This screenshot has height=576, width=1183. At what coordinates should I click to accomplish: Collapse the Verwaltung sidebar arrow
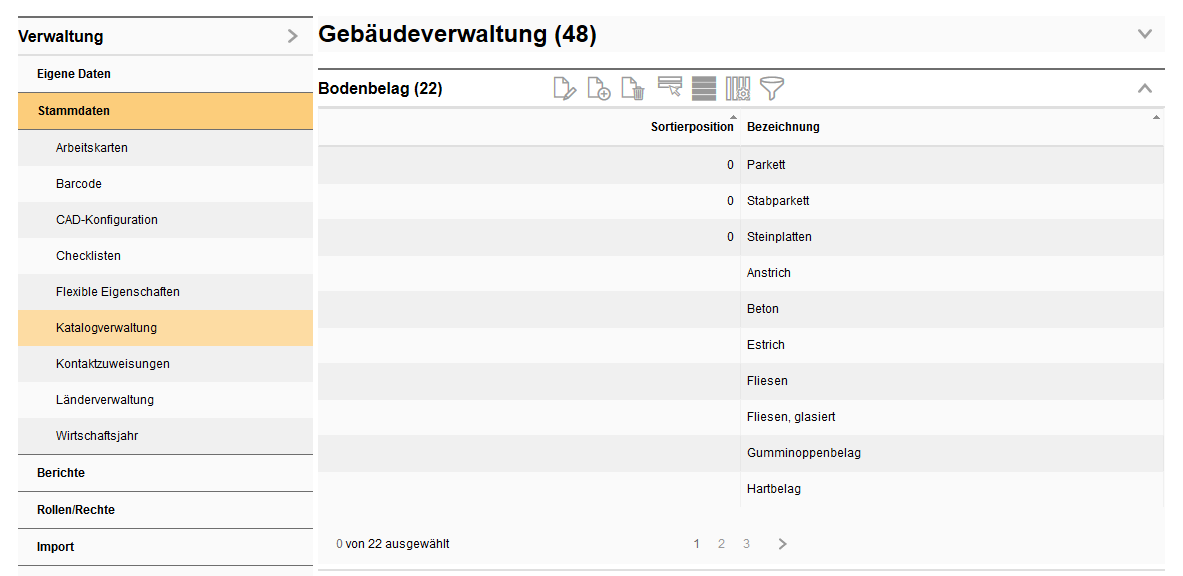click(x=292, y=37)
